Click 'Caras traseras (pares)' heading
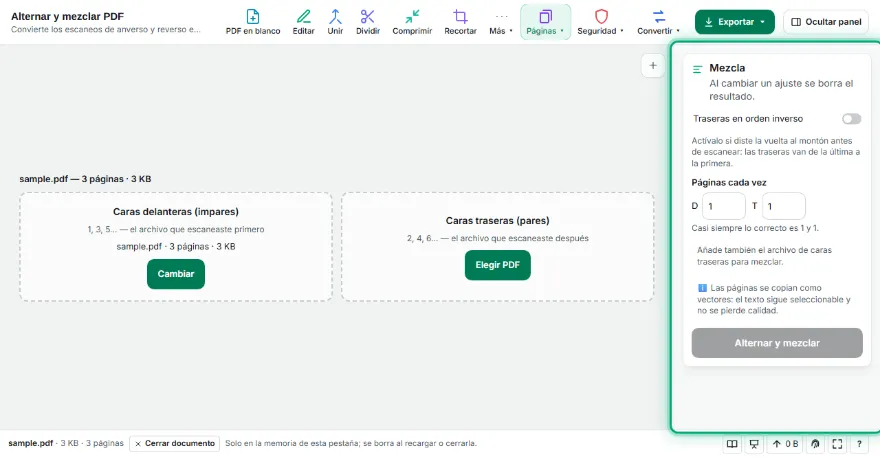Viewport: 880px width, 457px height. 497,221
